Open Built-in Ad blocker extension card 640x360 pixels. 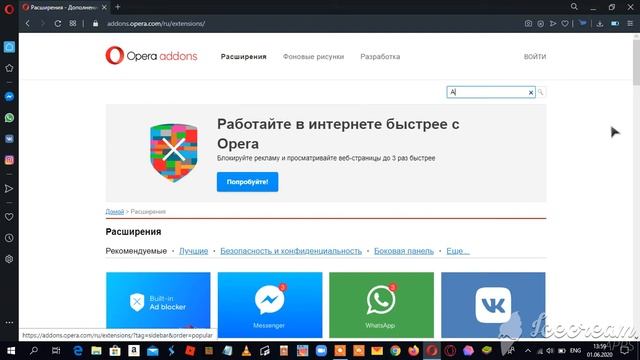pyautogui.click(x=158, y=304)
